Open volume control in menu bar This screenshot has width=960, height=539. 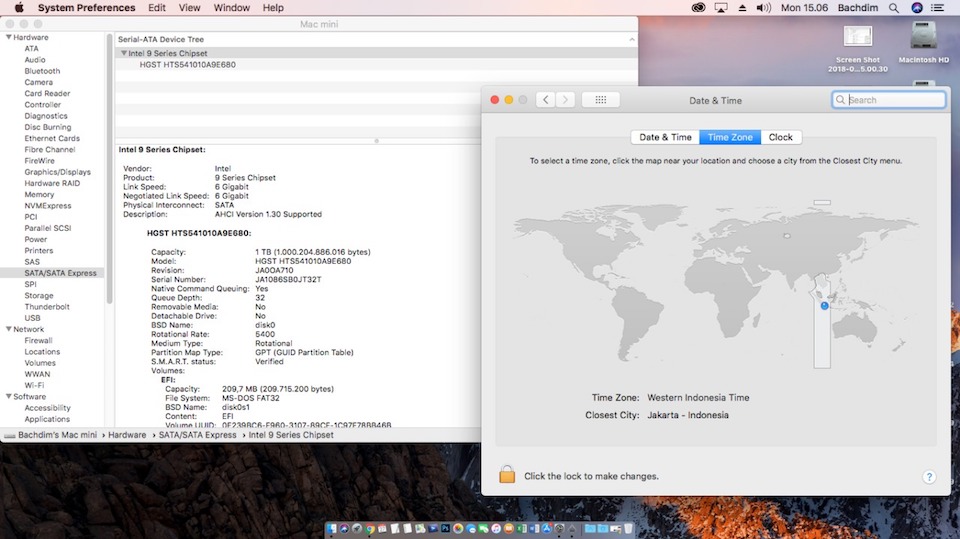[763, 7]
